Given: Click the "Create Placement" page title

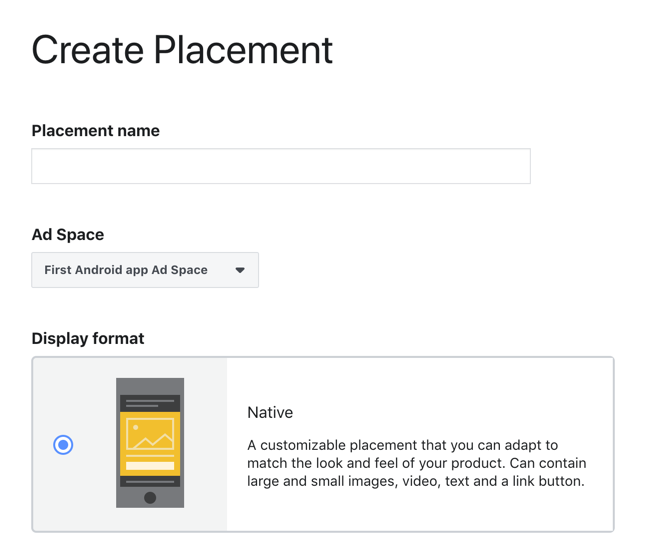Looking at the screenshot, I should pyautogui.click(x=182, y=50).
